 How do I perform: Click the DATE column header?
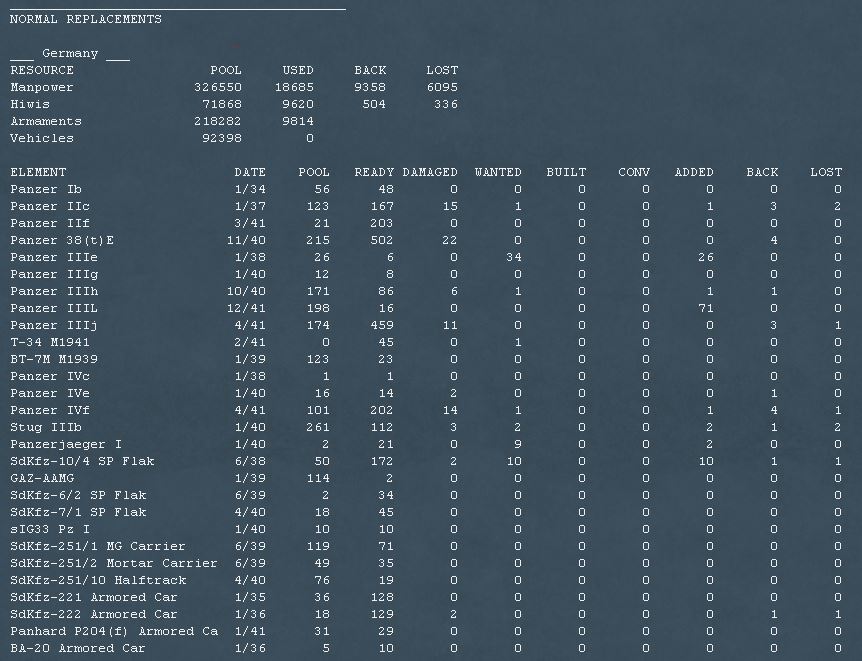point(250,172)
